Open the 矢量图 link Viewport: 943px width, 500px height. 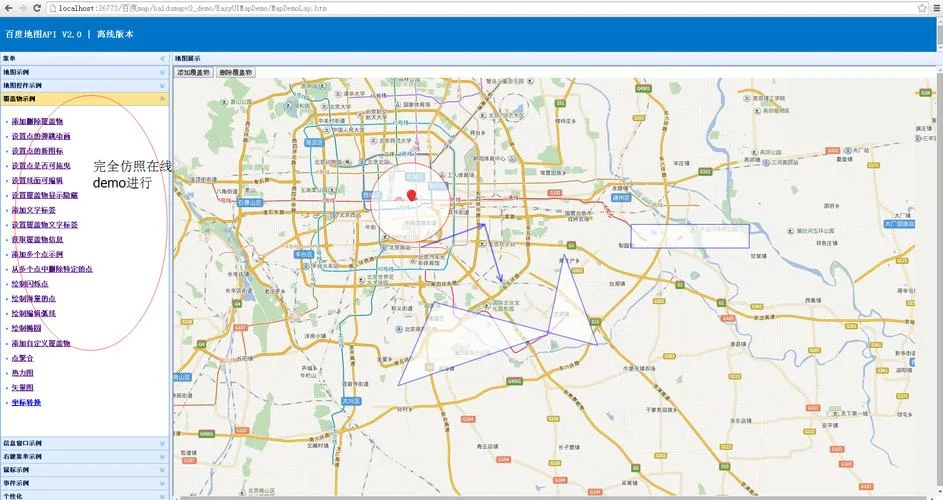click(x=22, y=387)
